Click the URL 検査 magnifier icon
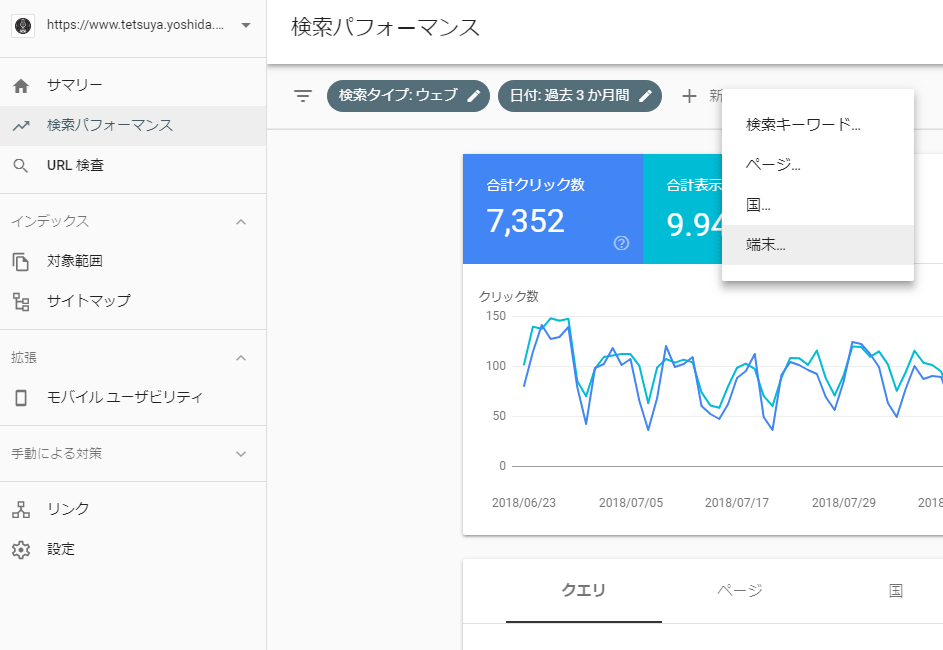The image size is (943, 650). [21, 166]
